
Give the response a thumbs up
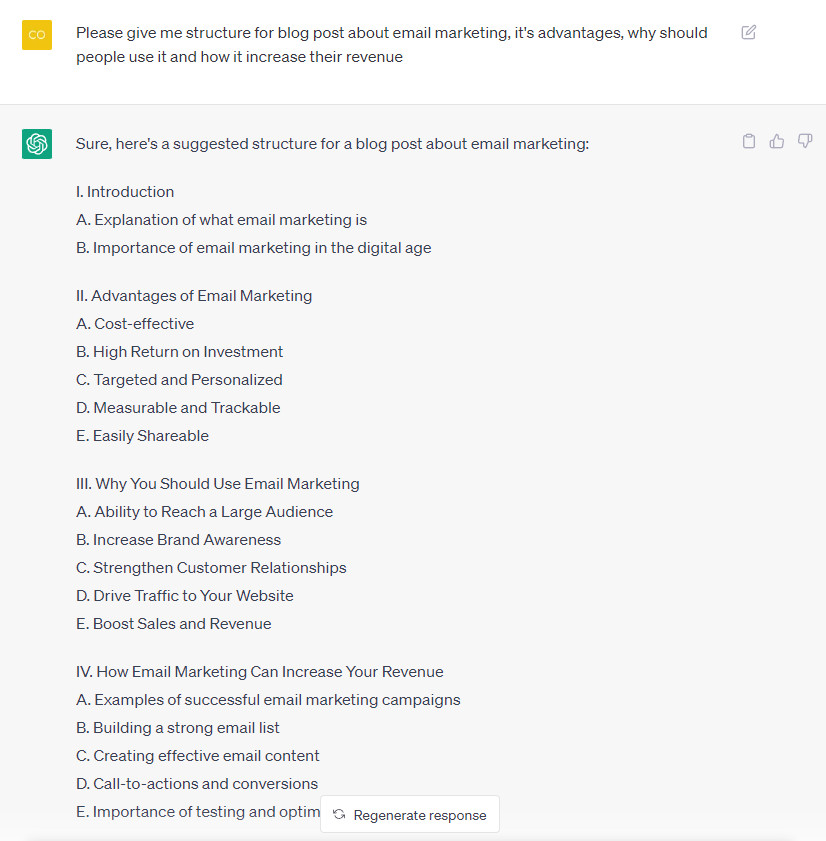[777, 142]
